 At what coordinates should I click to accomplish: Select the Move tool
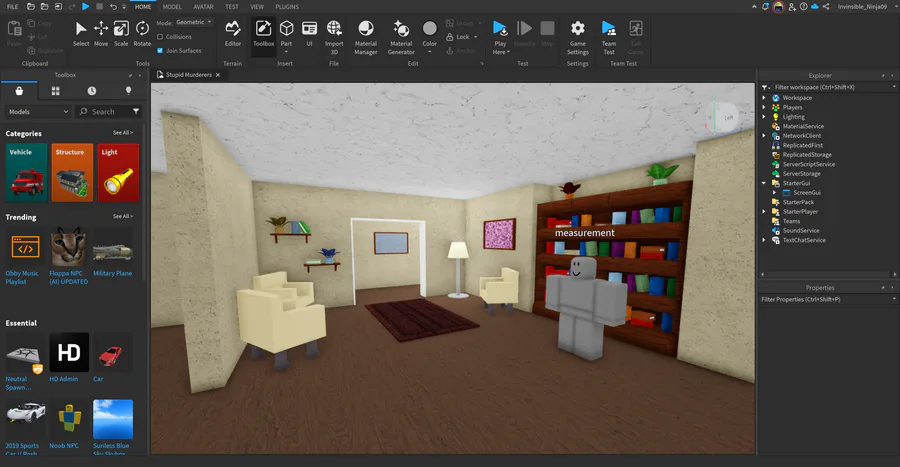tap(101, 34)
